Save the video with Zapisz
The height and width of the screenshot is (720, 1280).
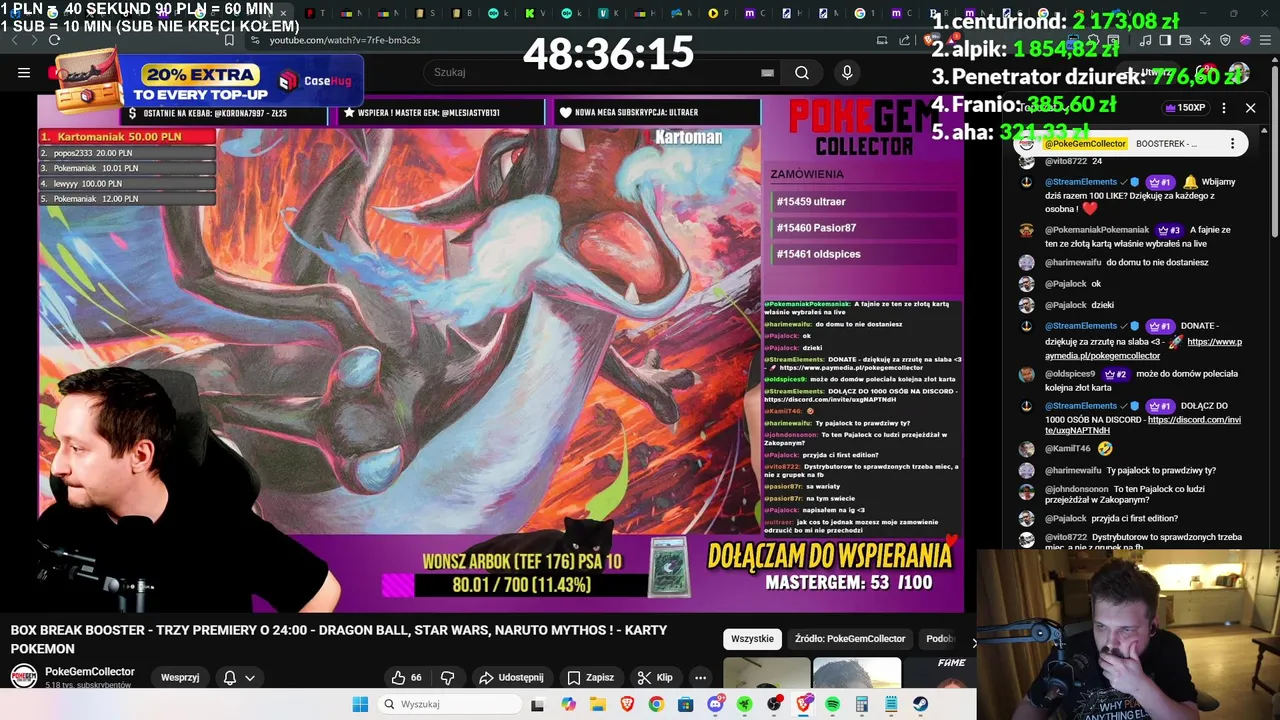click(x=590, y=677)
